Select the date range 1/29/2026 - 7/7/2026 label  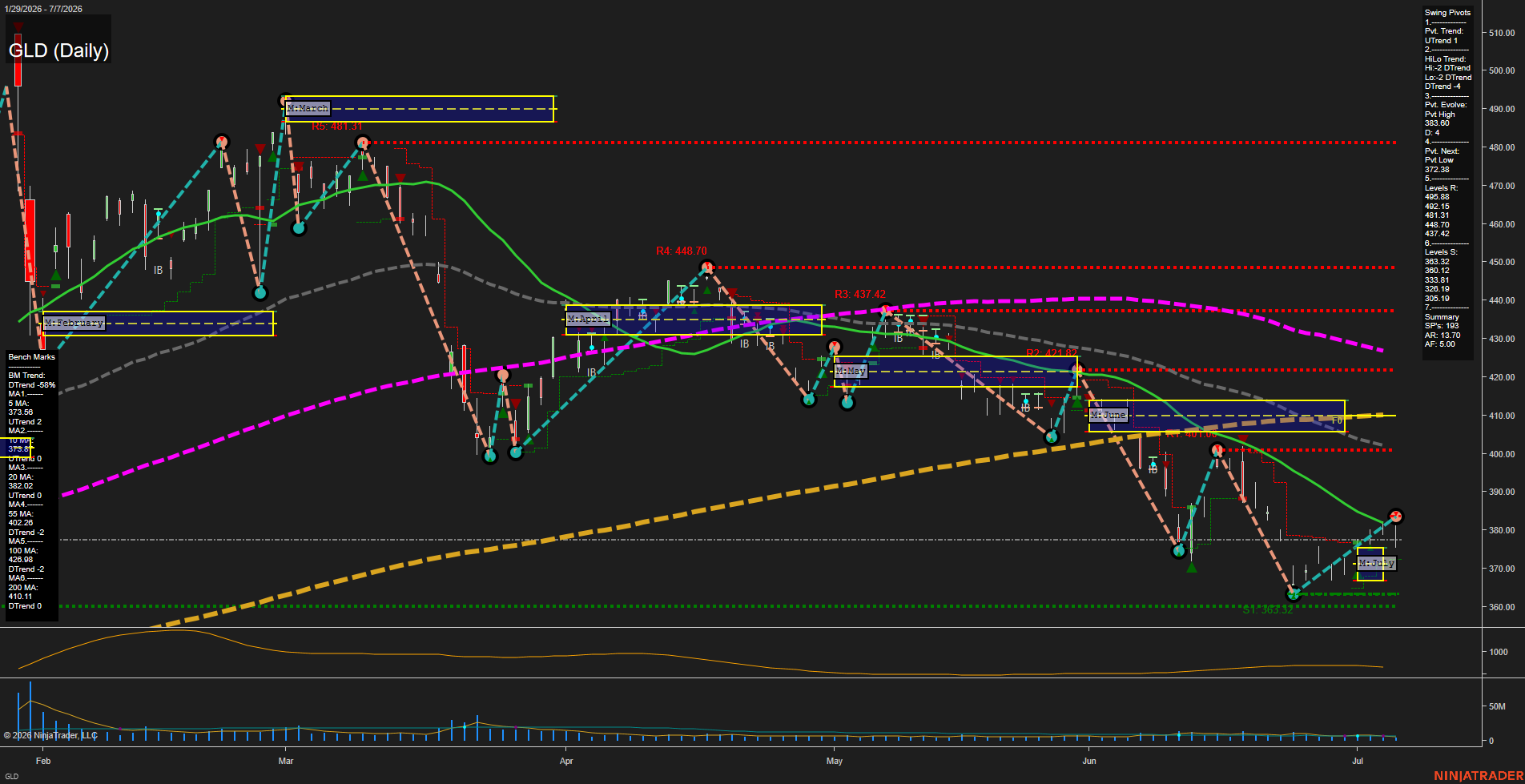pyautogui.click(x=42, y=9)
